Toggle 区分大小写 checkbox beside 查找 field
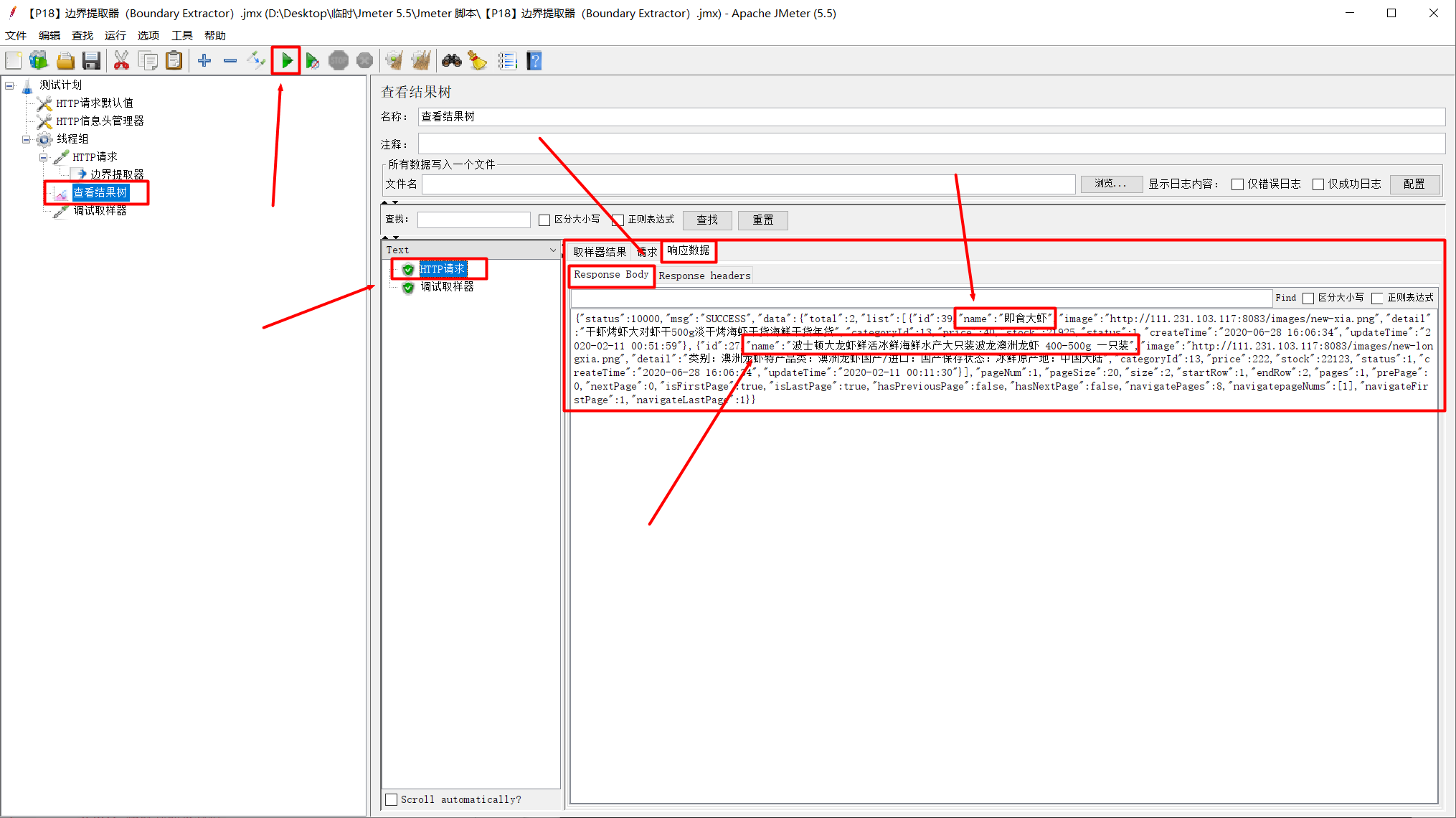The height and width of the screenshot is (818, 1456). tap(544, 220)
